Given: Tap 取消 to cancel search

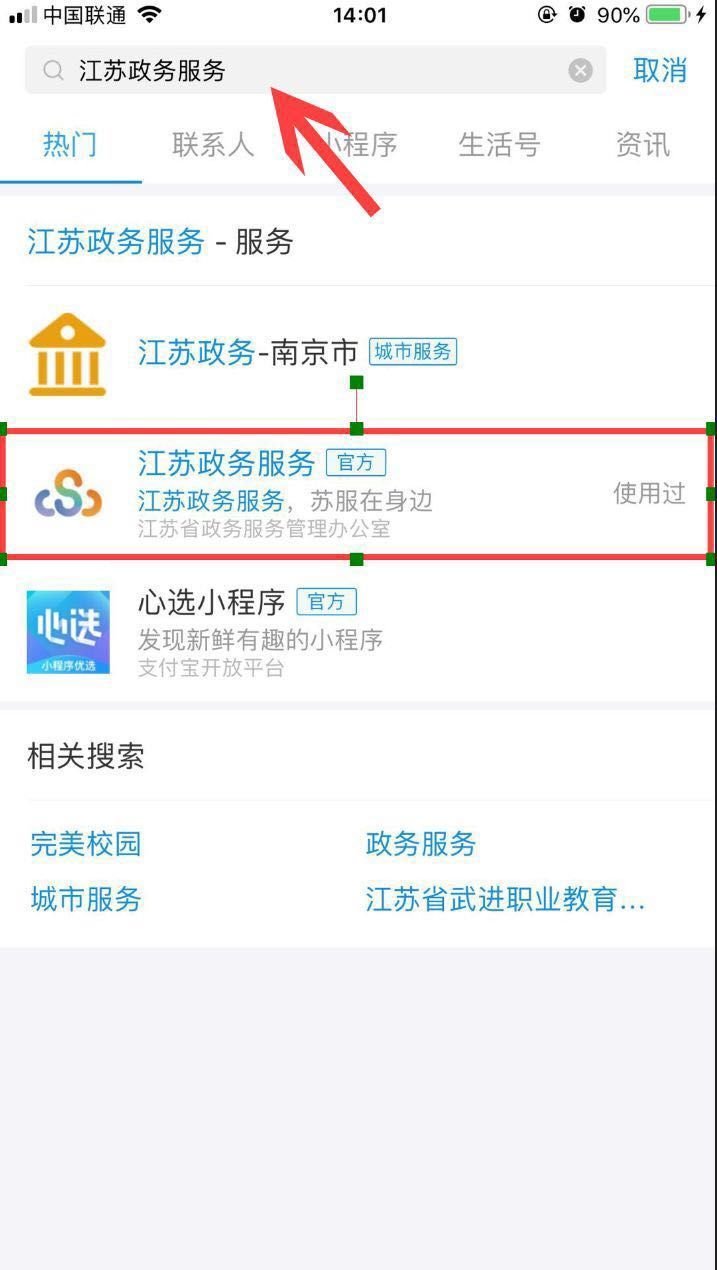Looking at the screenshot, I should point(660,70).
